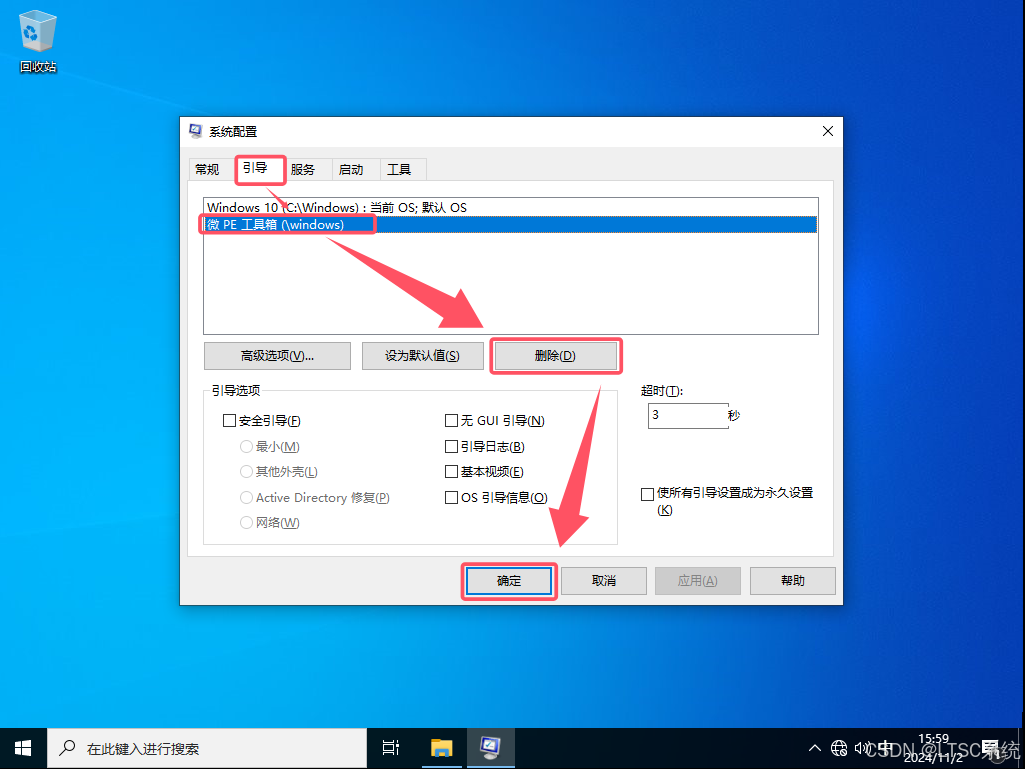This screenshot has height=769, width=1025.
Task: Enable the 基本视频(E) checkbox
Action: pos(451,471)
